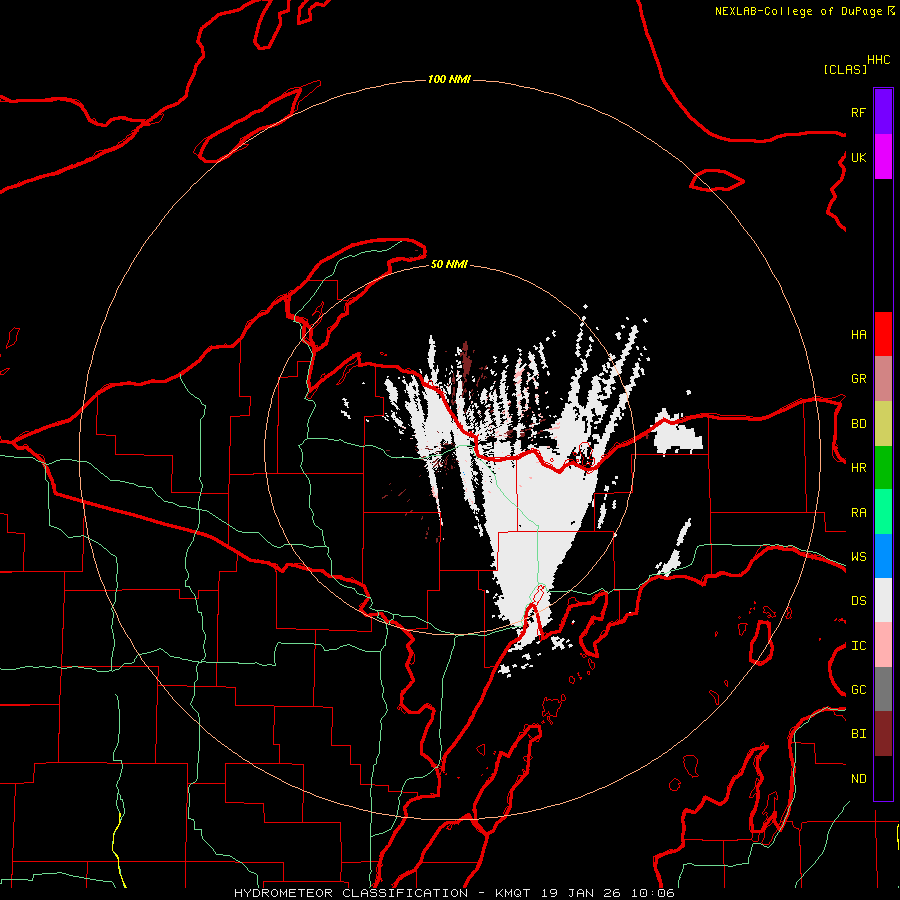900x900 pixels.
Task: Click the HR legend label
Action: click(858, 468)
